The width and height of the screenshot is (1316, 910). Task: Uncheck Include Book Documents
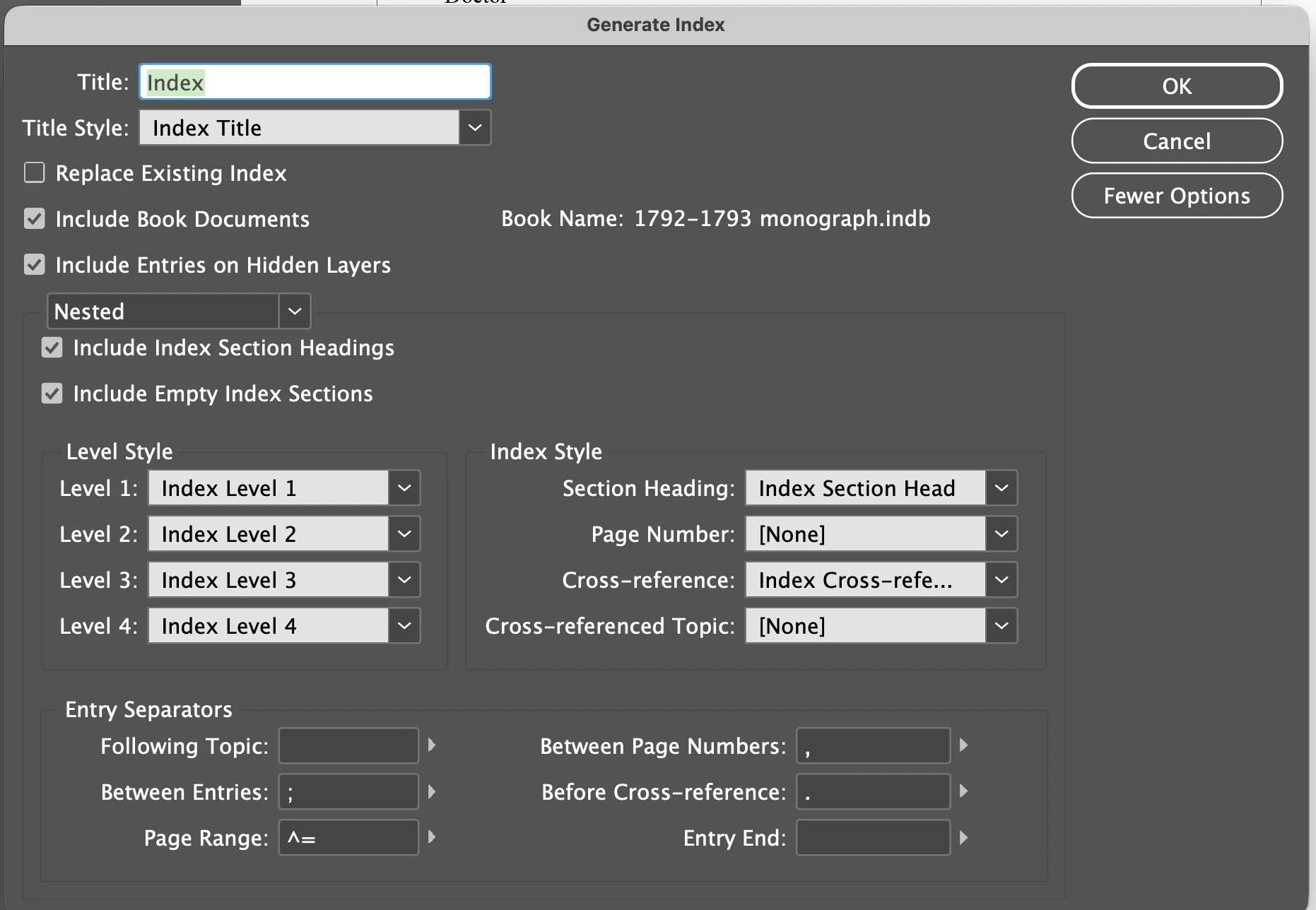tap(35, 219)
